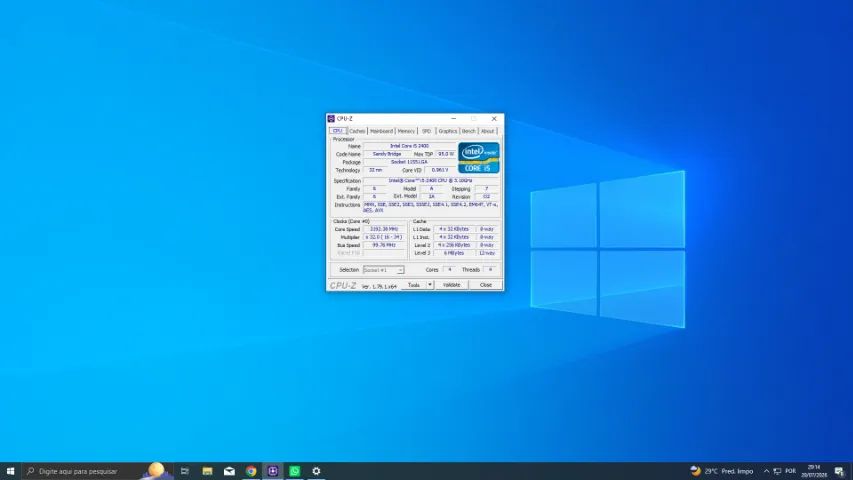Open the Bench tab

468,131
